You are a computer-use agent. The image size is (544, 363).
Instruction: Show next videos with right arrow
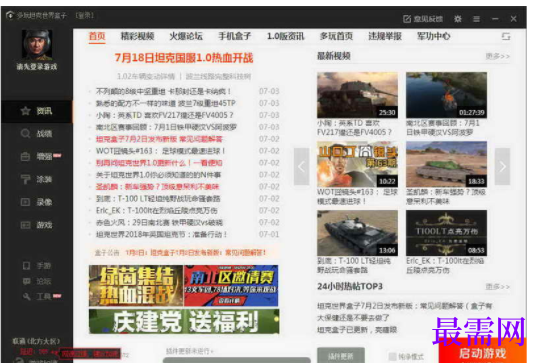502,167
